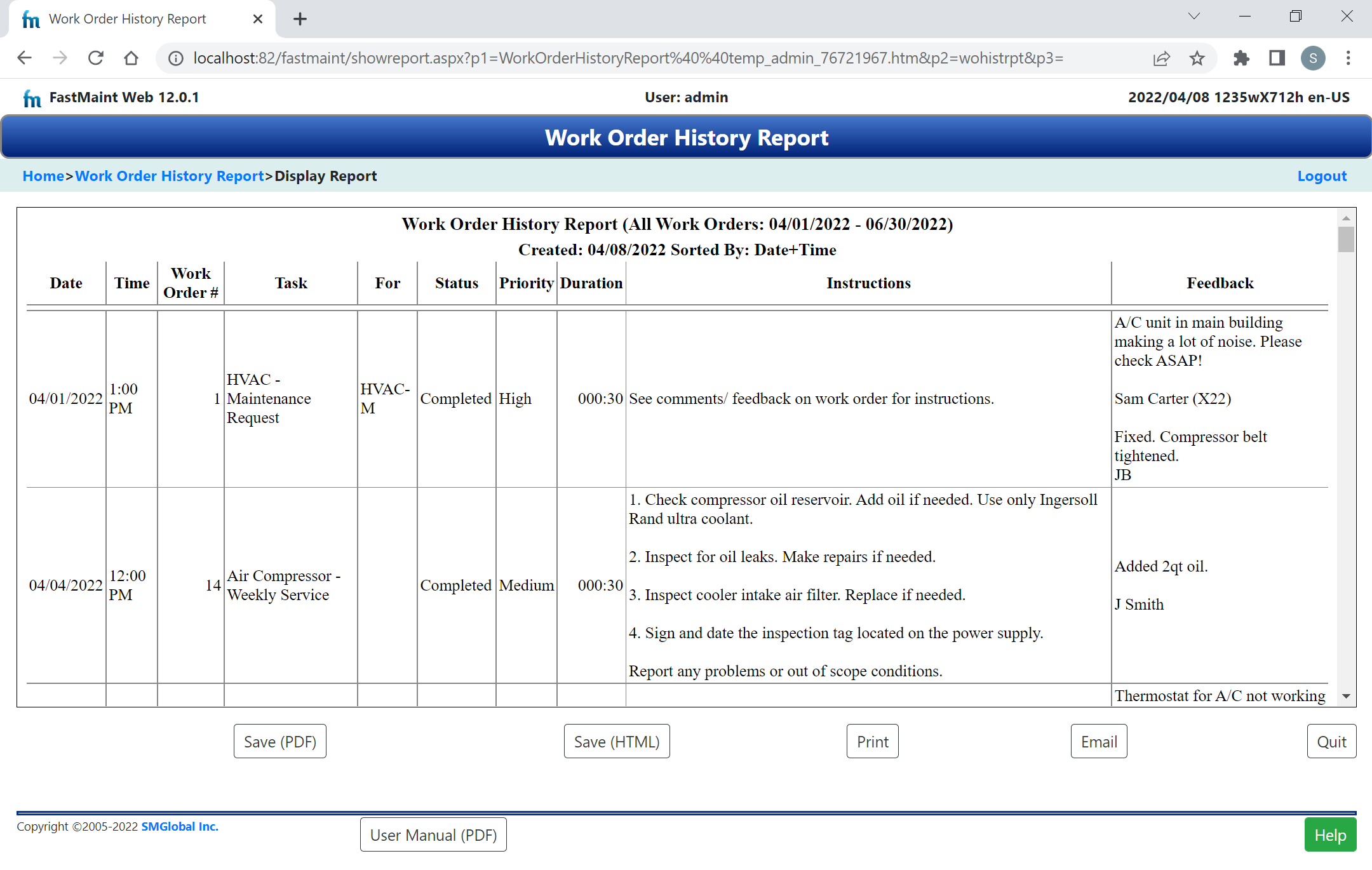Save the report as PDF

click(x=280, y=741)
